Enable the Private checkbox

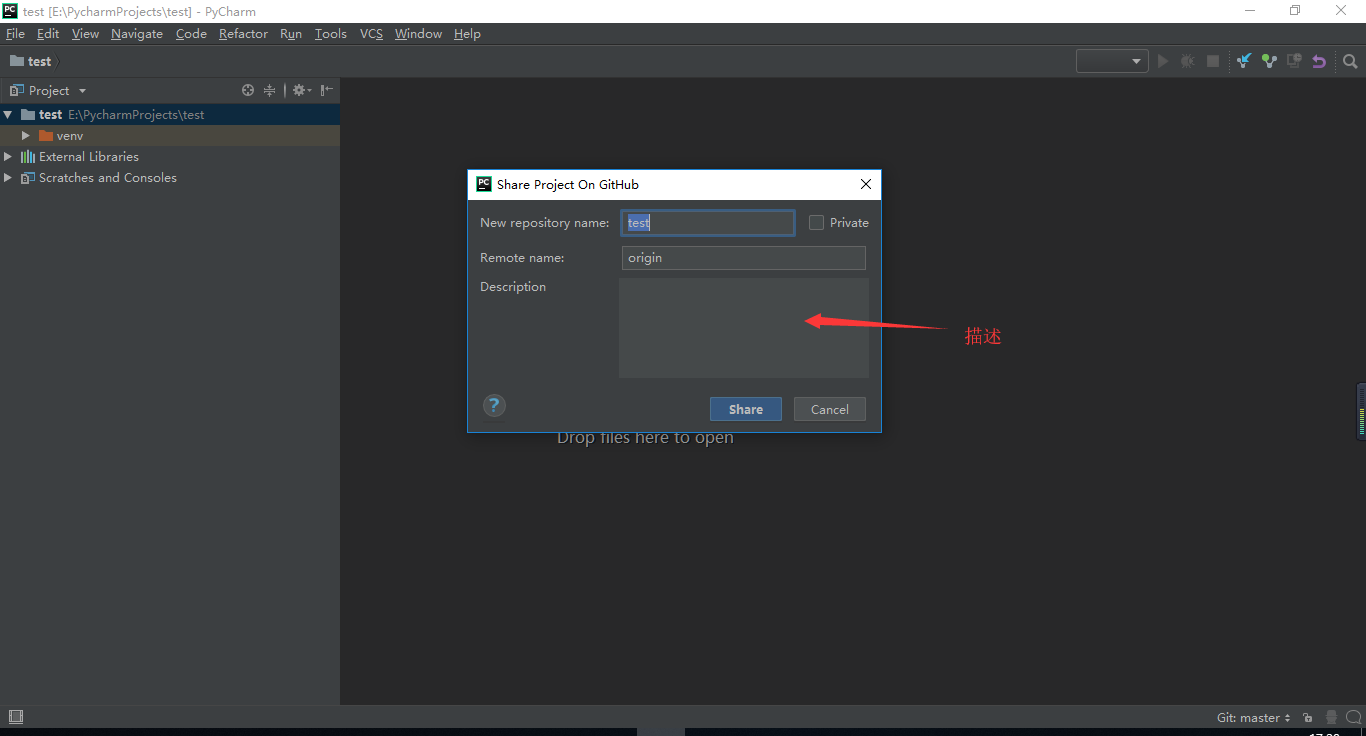point(816,223)
